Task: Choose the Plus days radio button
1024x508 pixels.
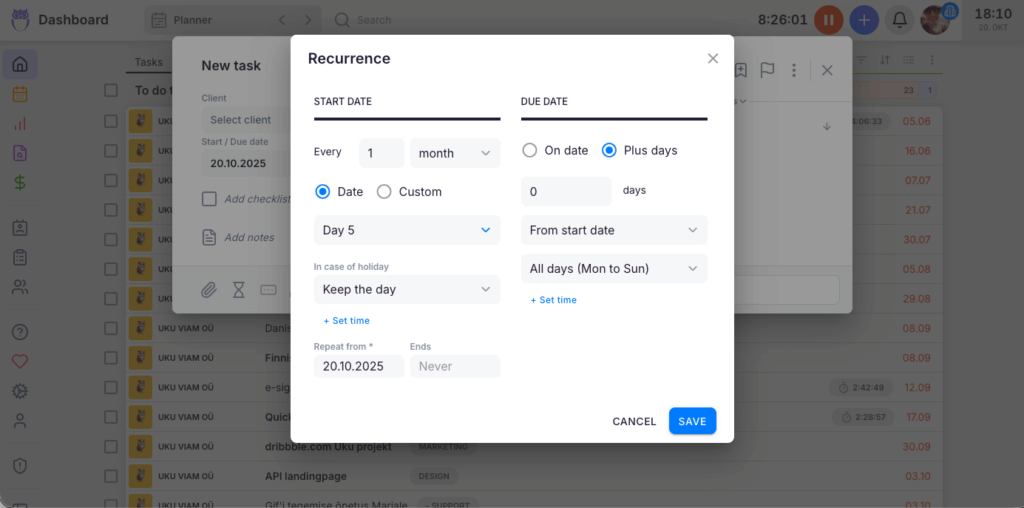Action: pos(609,151)
